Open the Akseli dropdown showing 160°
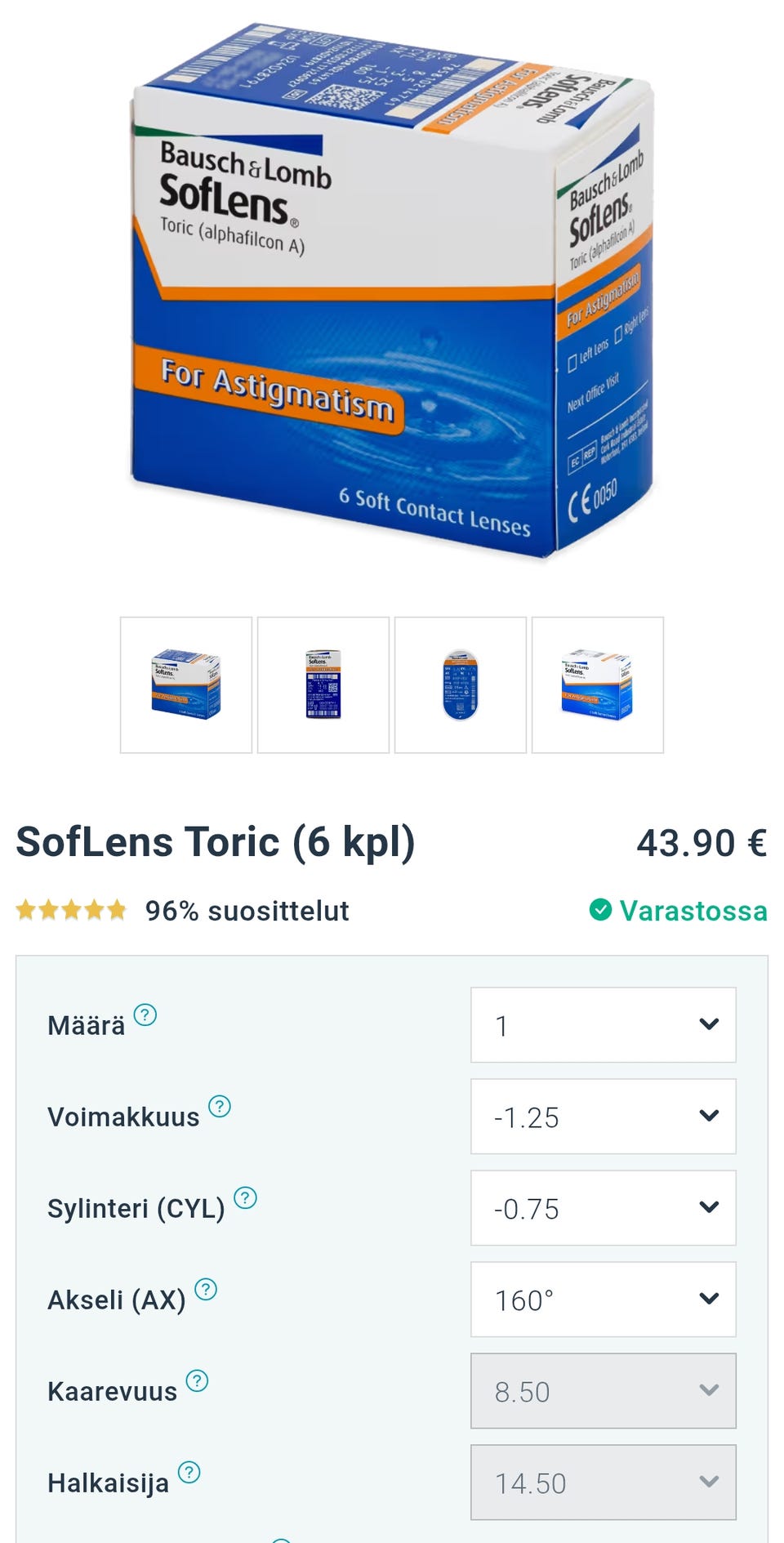Image resolution: width=784 pixels, height=1543 pixels. (603, 1300)
